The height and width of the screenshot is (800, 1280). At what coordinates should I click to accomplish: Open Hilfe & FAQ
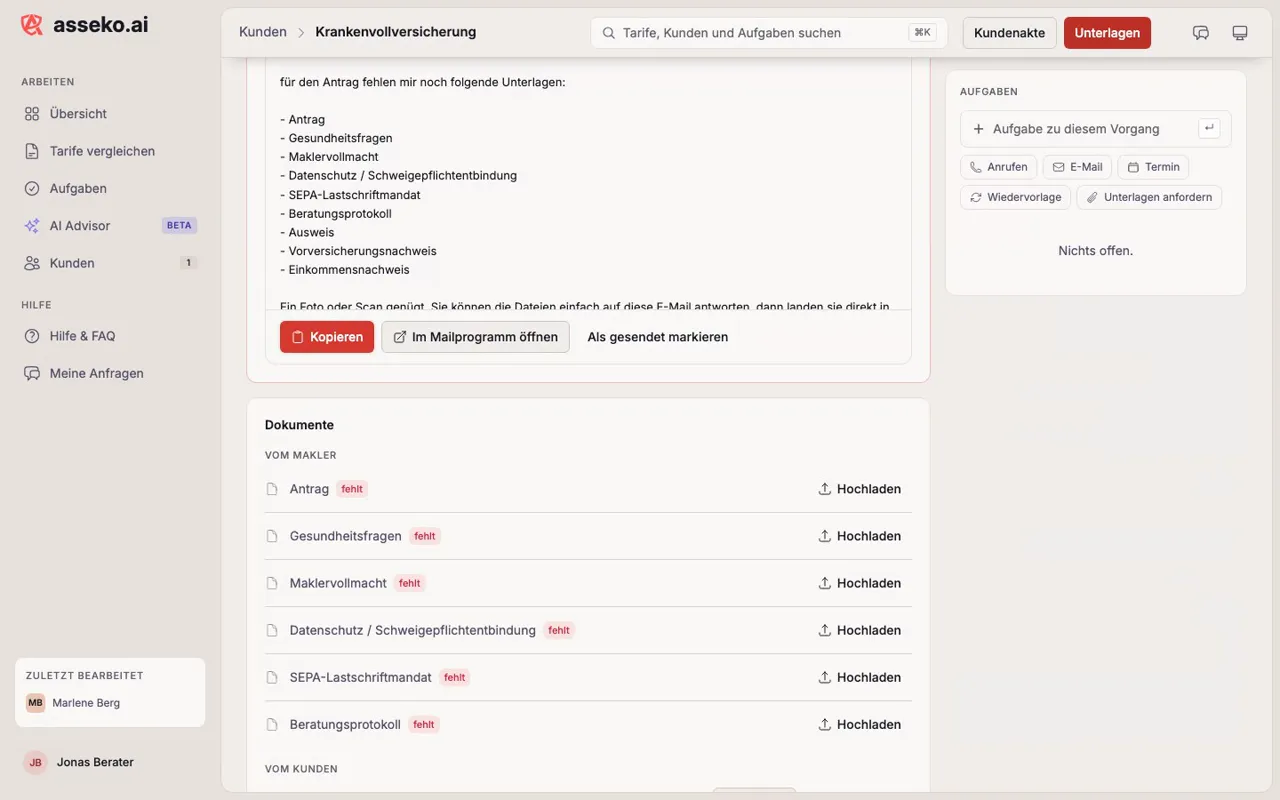pos(110,336)
